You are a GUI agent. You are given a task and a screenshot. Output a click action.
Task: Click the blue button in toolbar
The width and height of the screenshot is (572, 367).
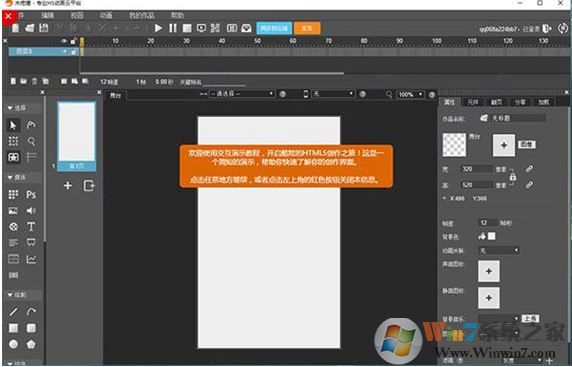(x=274, y=28)
